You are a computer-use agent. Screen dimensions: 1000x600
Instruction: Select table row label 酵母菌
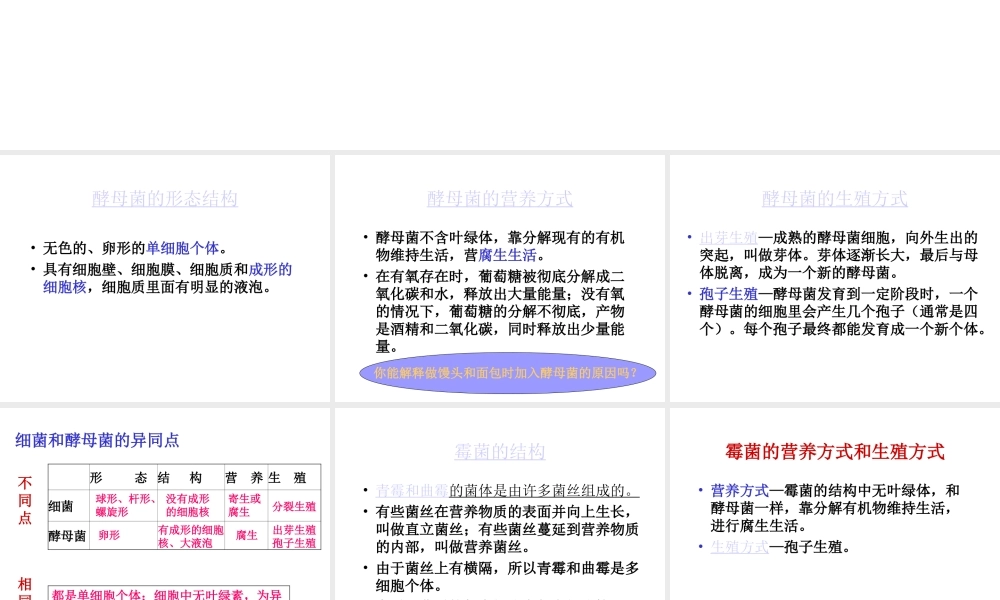(67, 536)
